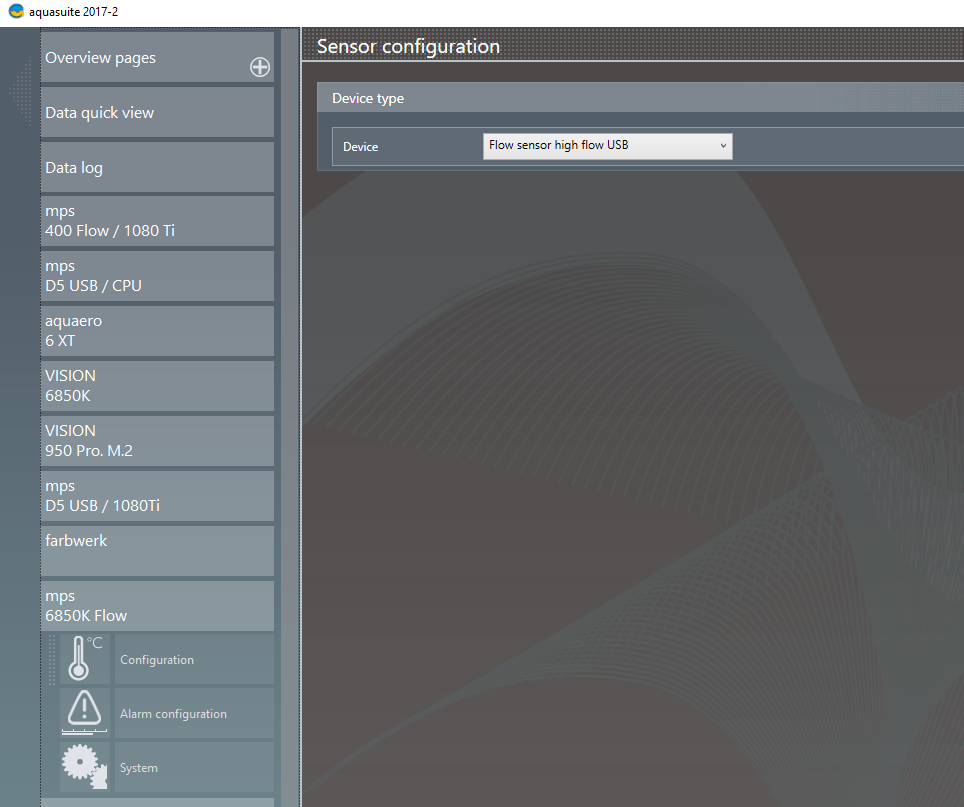
Task: Click the aquasuite logo in title bar
Action: pyautogui.click(x=15, y=13)
